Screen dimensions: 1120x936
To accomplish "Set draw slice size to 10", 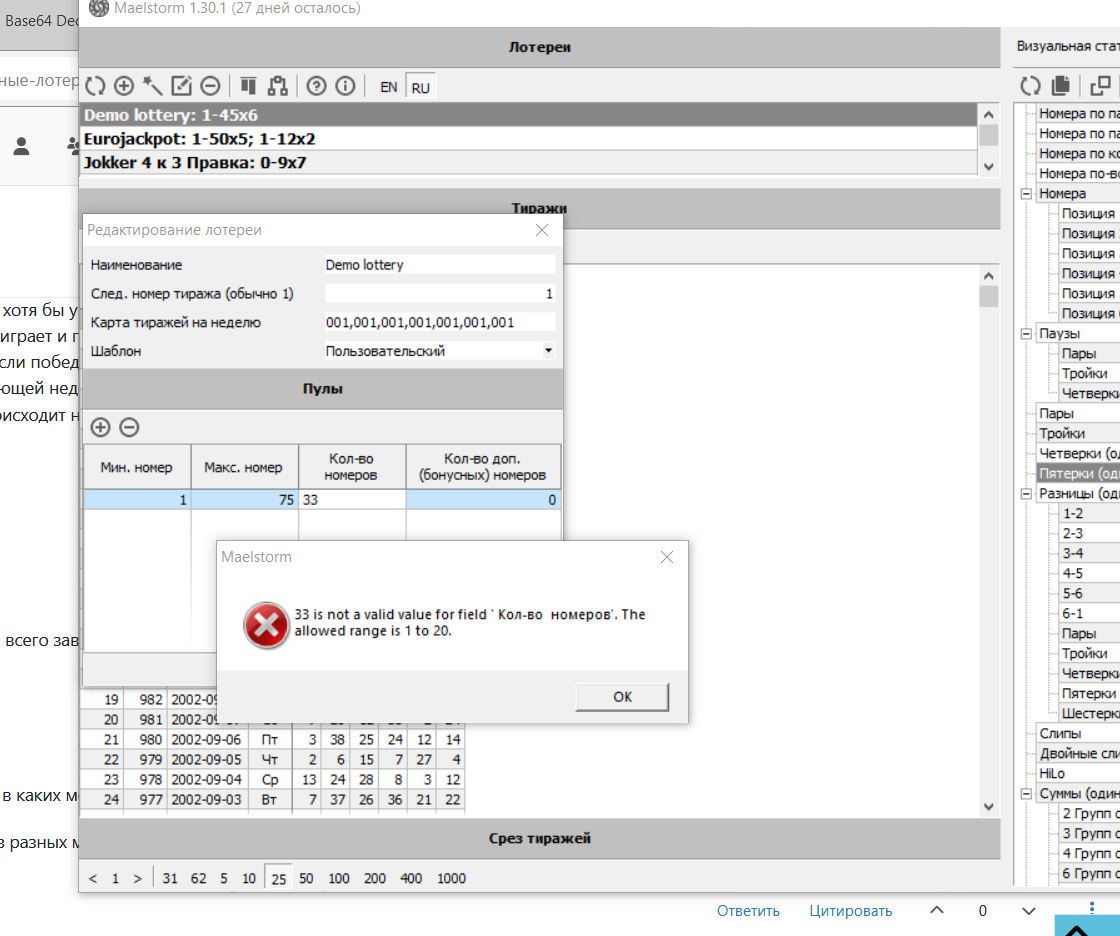I will 249,878.
